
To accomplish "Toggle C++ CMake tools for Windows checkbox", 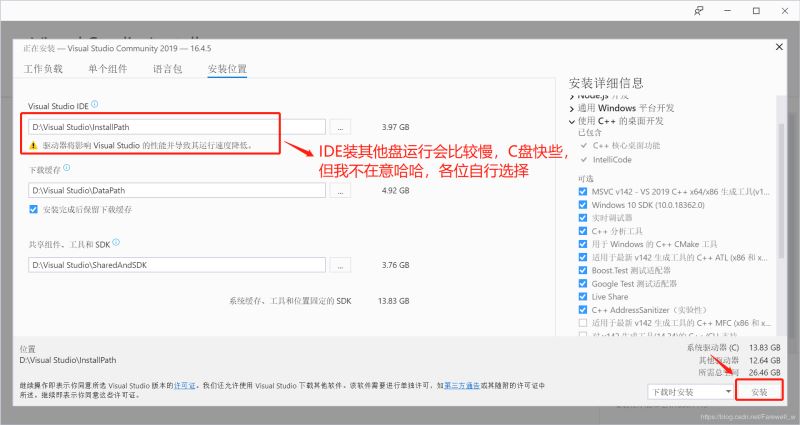I will tap(583, 244).
